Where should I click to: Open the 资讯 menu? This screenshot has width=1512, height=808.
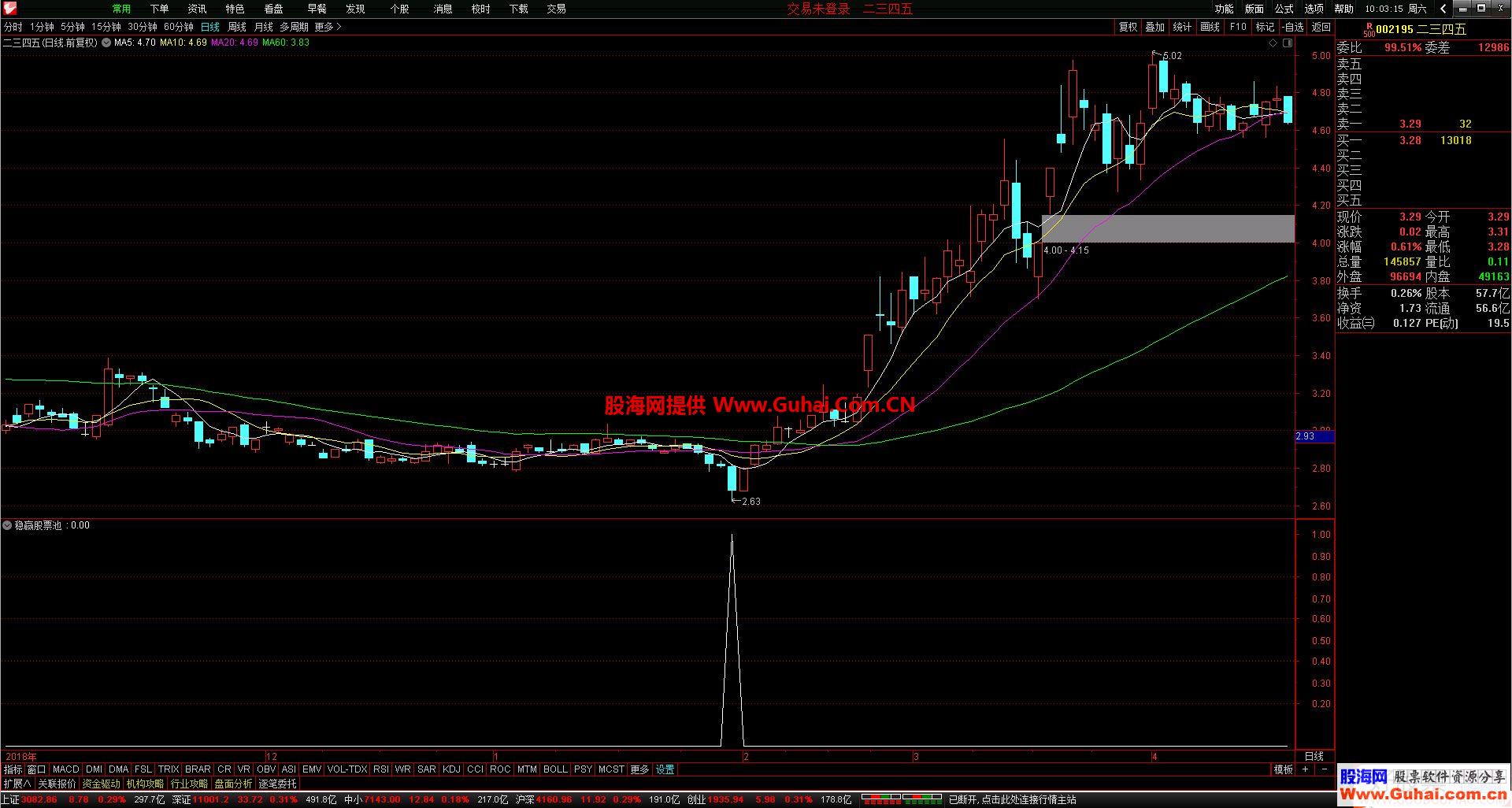tap(197, 9)
